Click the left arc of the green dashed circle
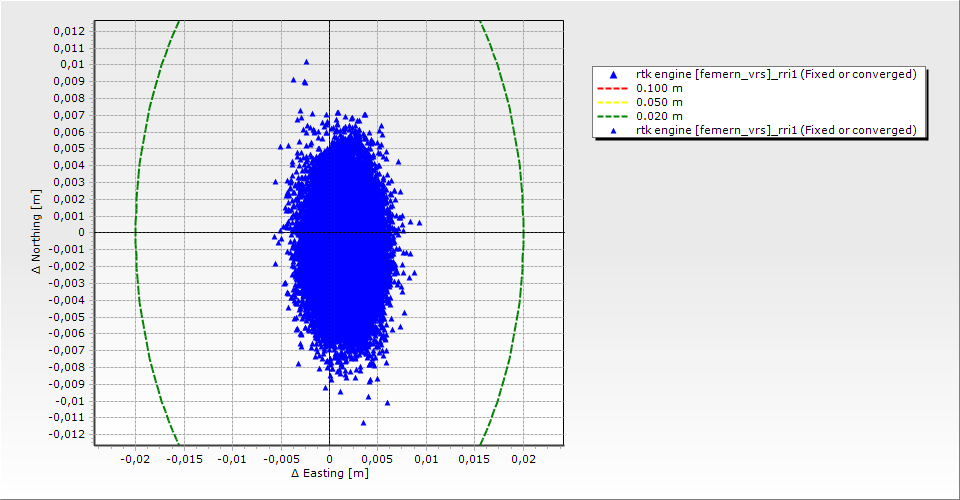The image size is (960, 500). point(136,232)
